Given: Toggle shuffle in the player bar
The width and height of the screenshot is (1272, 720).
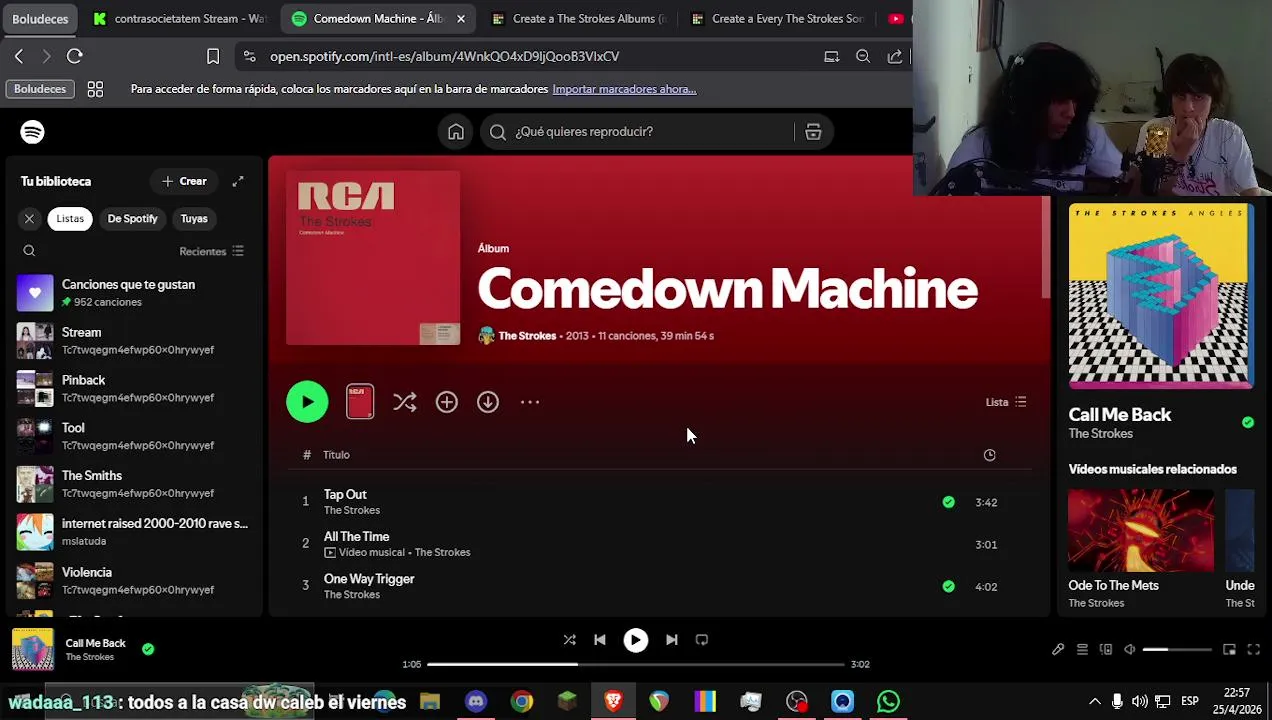Looking at the screenshot, I should 569,640.
